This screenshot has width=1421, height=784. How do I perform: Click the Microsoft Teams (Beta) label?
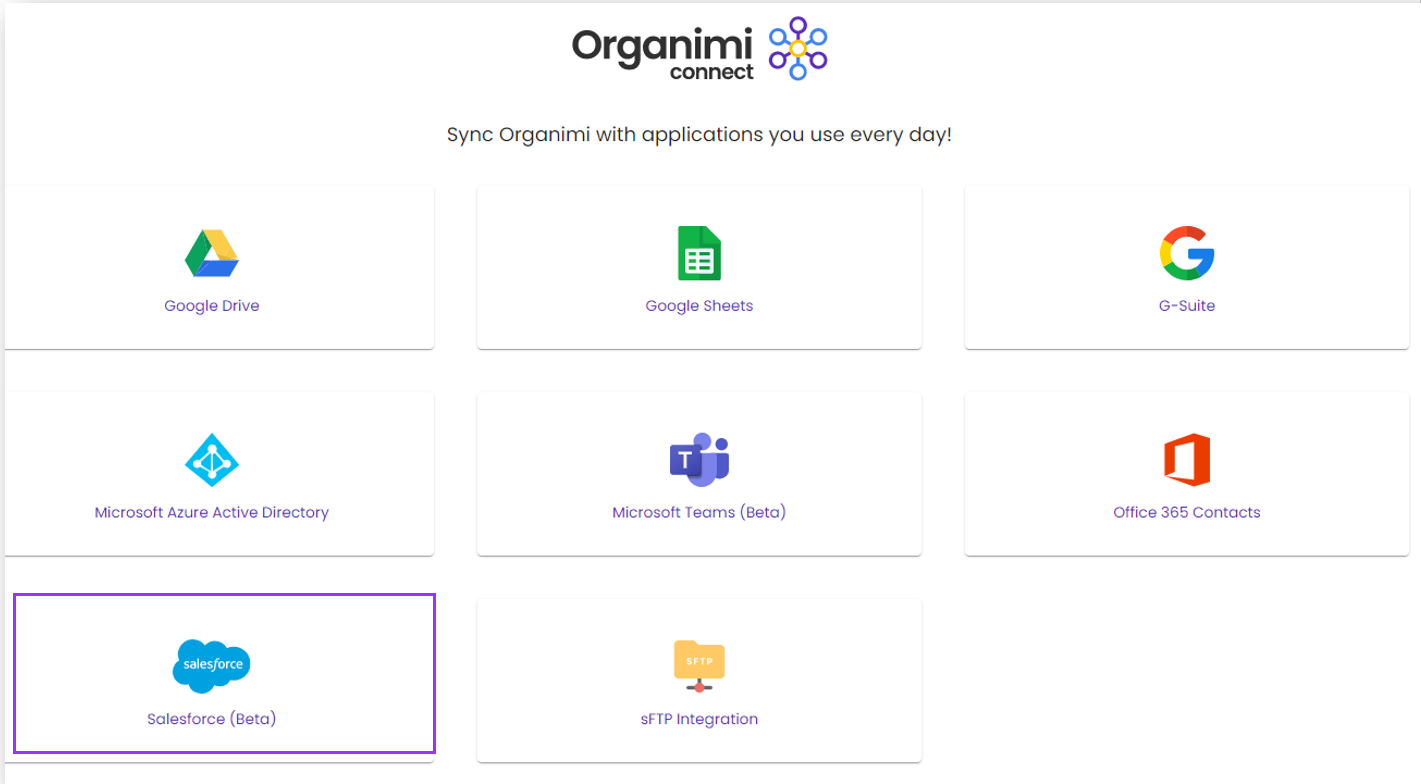pos(699,512)
